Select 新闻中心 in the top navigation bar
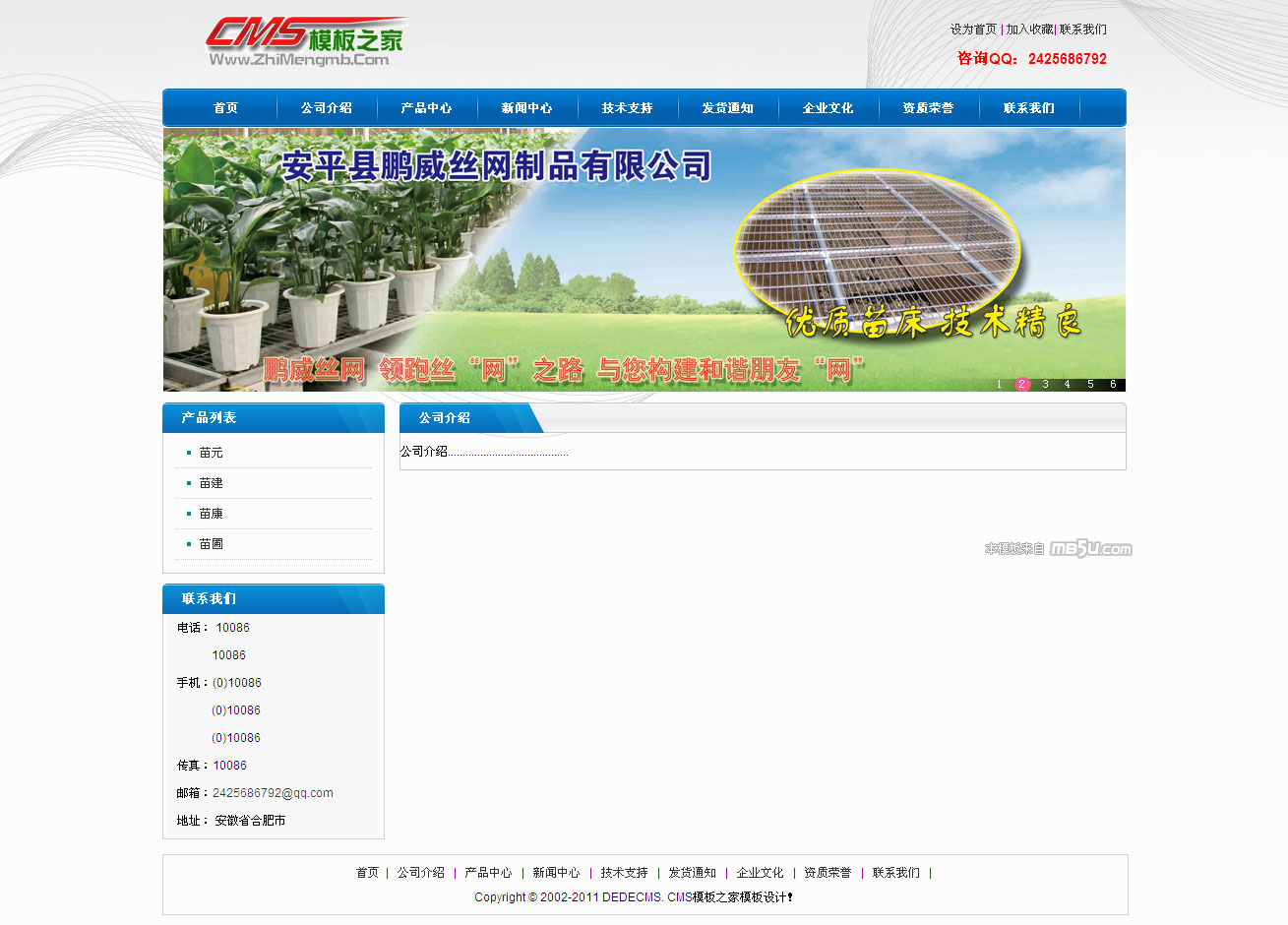 pos(526,108)
